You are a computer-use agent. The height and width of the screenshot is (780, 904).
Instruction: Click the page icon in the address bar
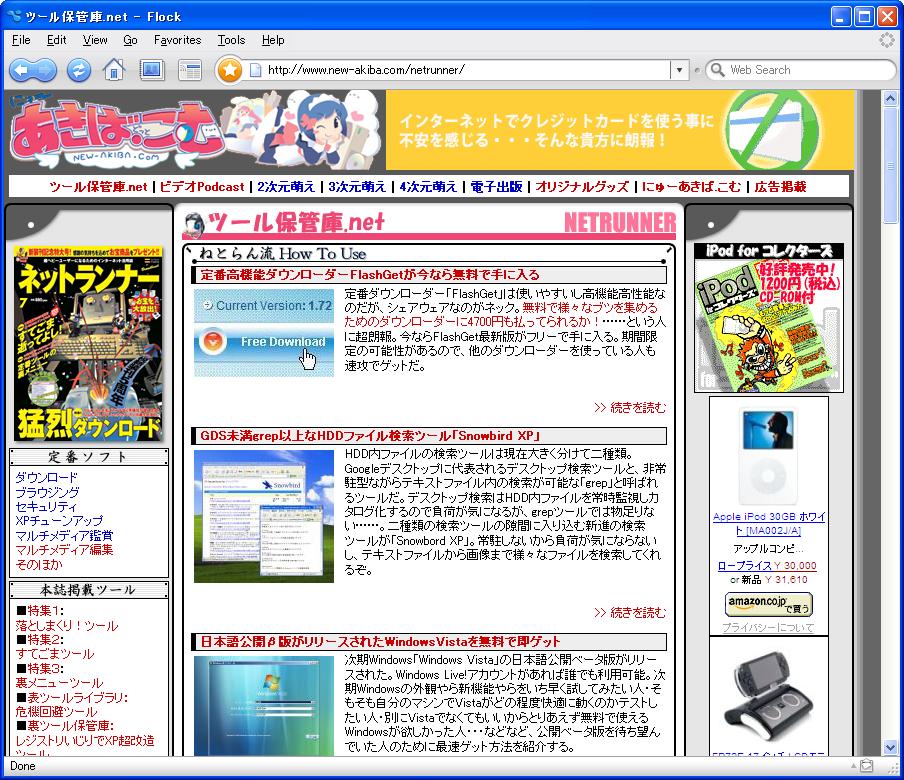255,70
